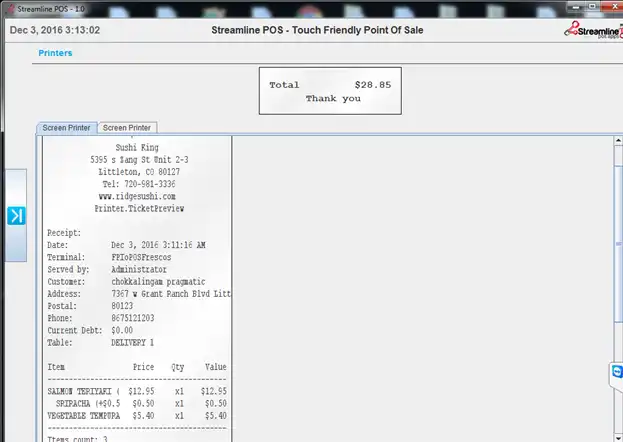Click the Qty column header

(x=178, y=367)
